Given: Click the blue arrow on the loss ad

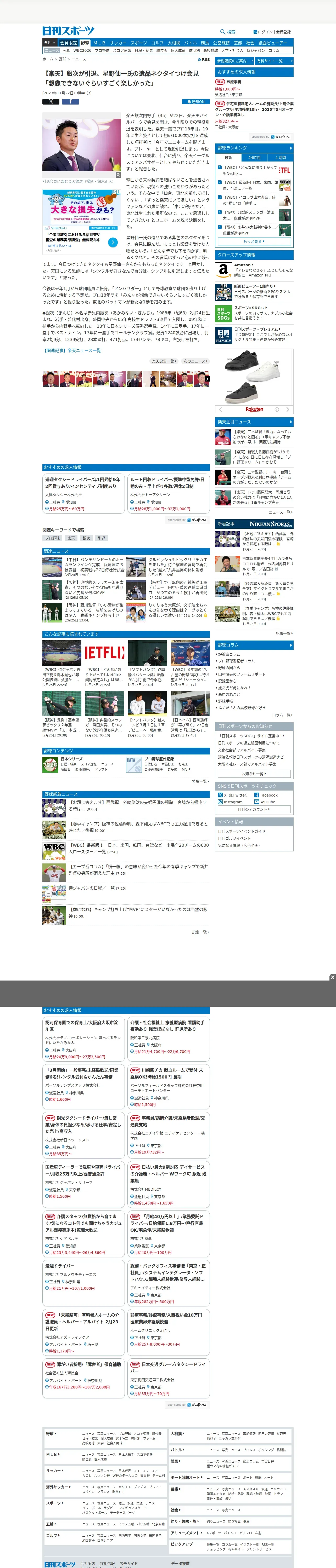Looking at the screenshot, I should point(113,242).
